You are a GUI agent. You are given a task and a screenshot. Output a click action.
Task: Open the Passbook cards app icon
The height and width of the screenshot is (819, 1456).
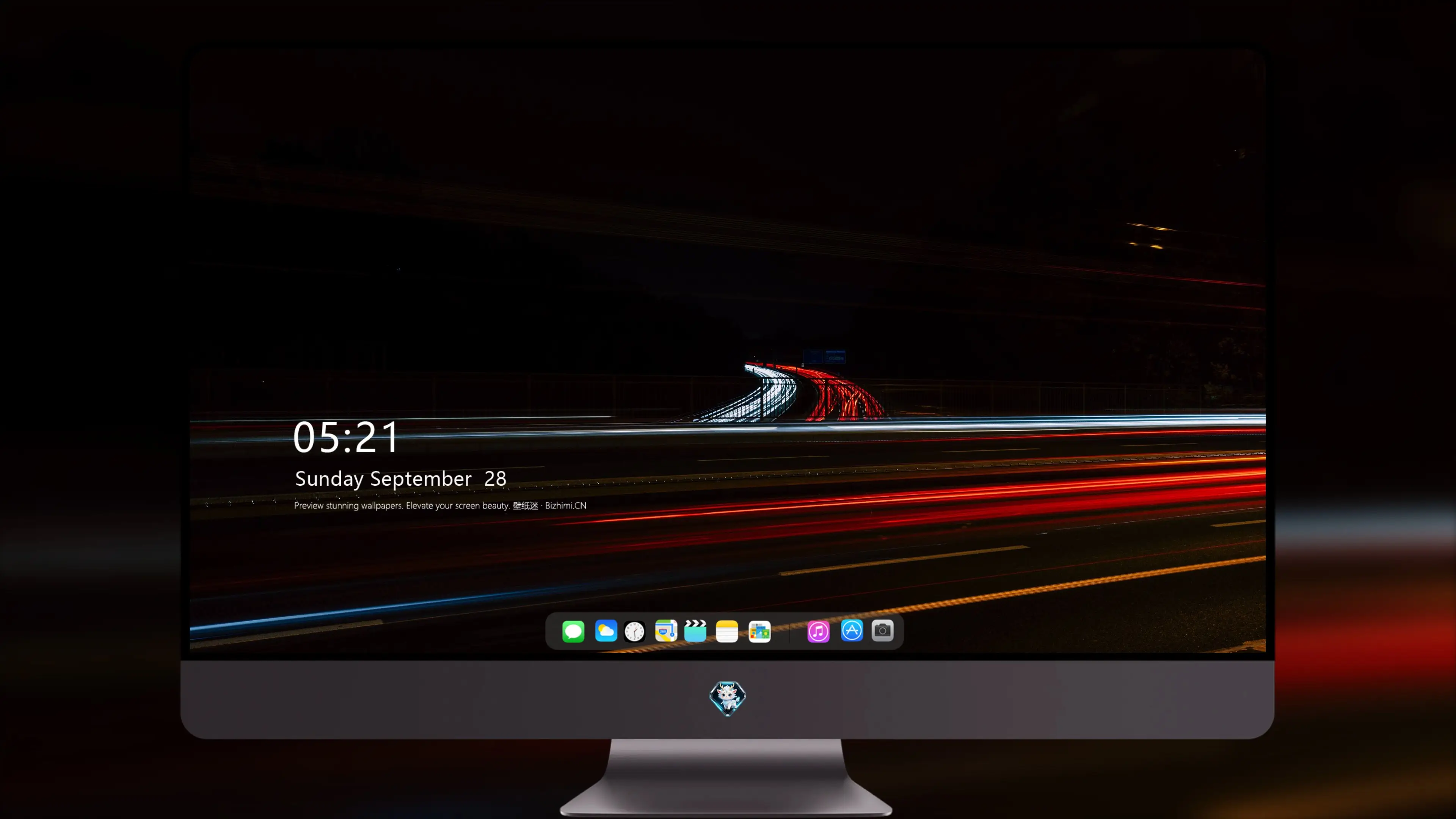(x=759, y=631)
